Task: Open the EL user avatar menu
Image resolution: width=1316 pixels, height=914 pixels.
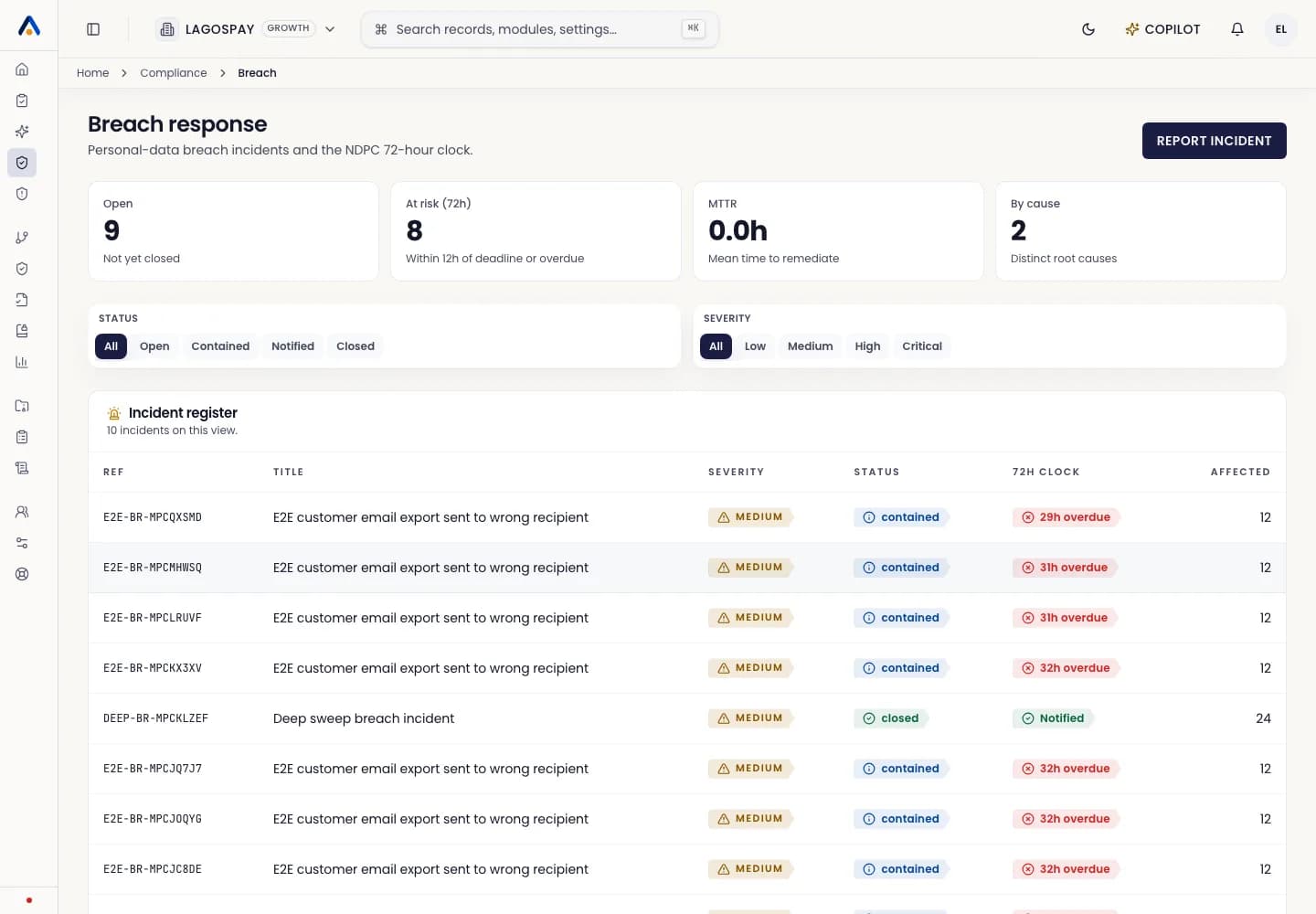Action: [x=1281, y=29]
